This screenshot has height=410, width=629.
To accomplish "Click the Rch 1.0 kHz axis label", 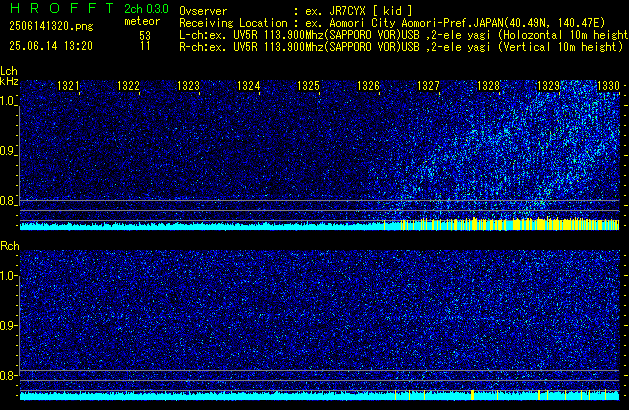I will click(x=8, y=276).
